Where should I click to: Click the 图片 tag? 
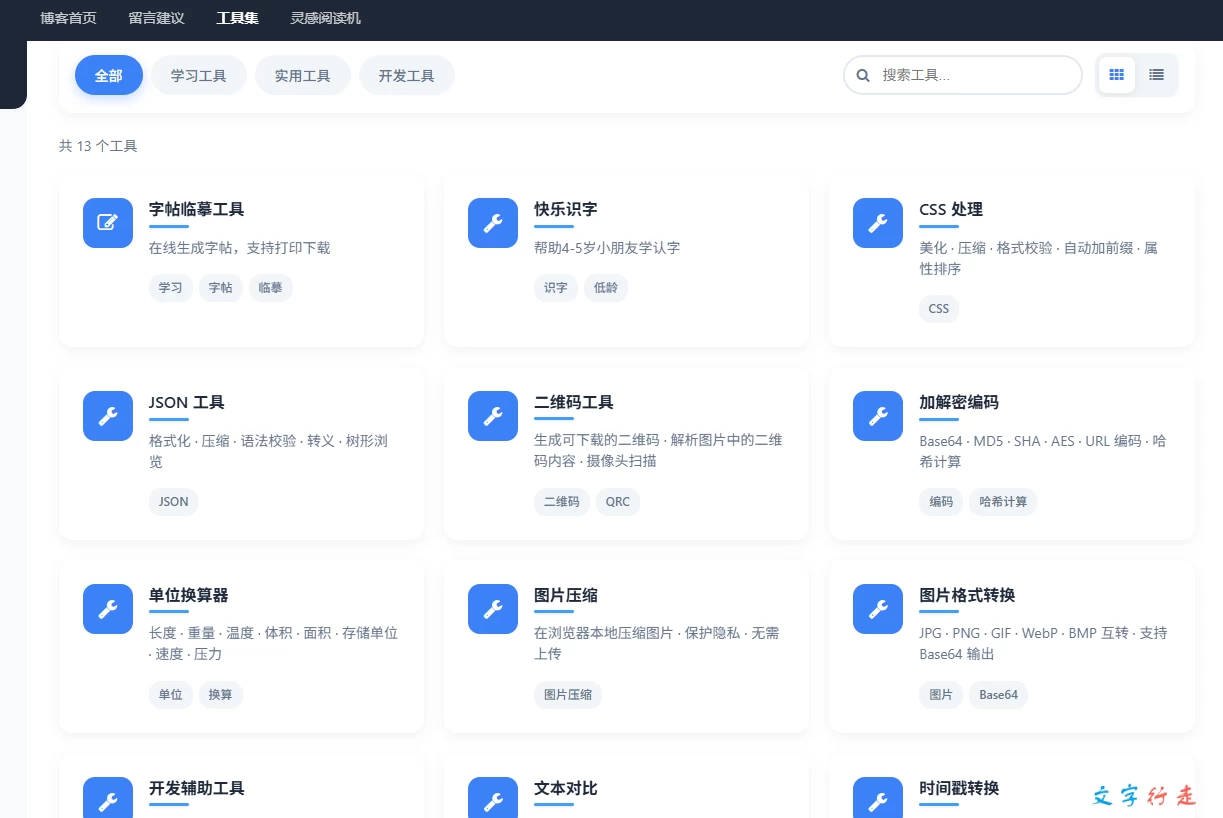coord(941,695)
